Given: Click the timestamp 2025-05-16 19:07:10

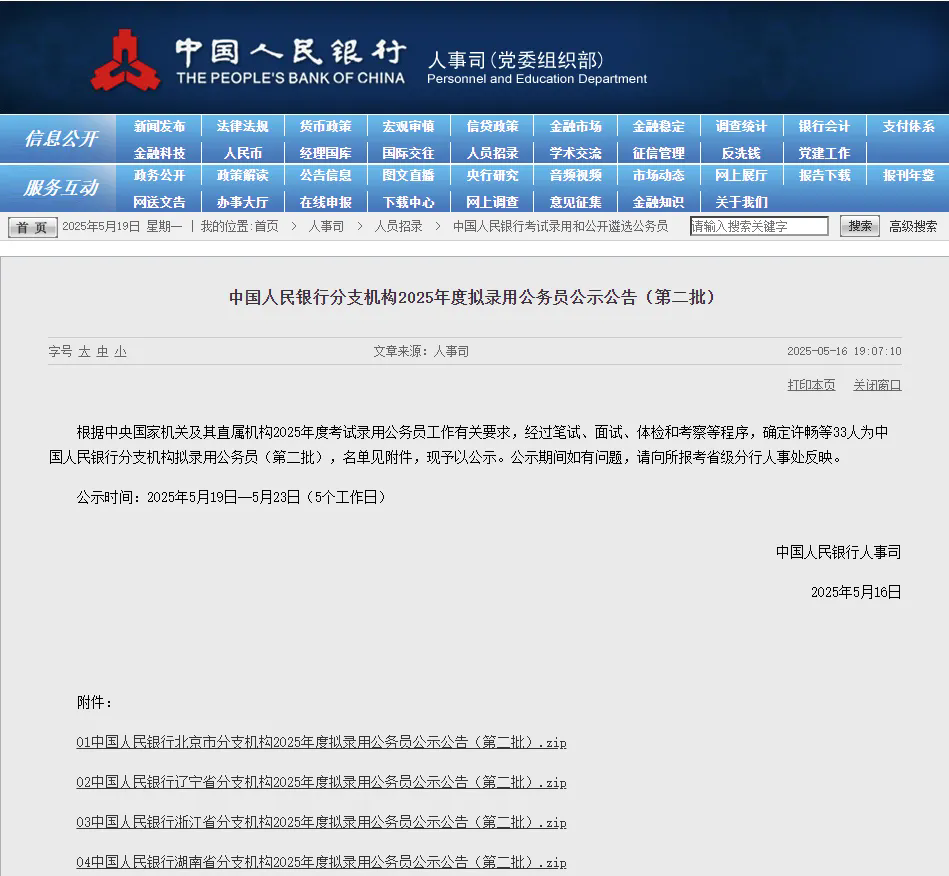Looking at the screenshot, I should click(844, 351).
